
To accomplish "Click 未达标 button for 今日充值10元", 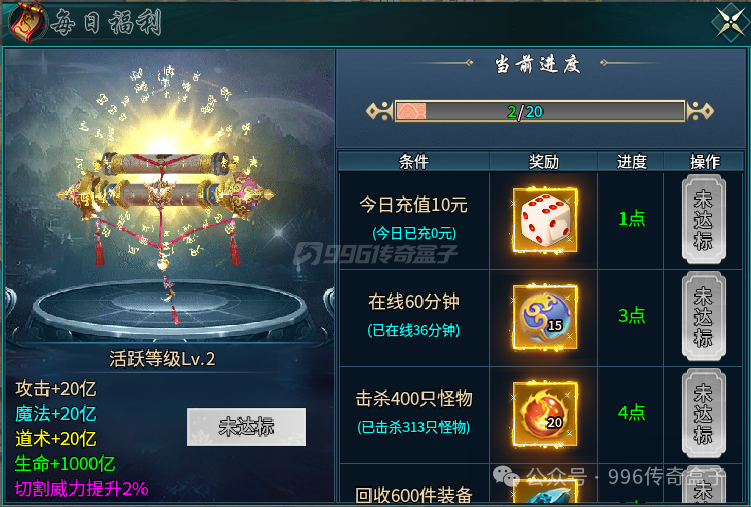I will click(704, 219).
